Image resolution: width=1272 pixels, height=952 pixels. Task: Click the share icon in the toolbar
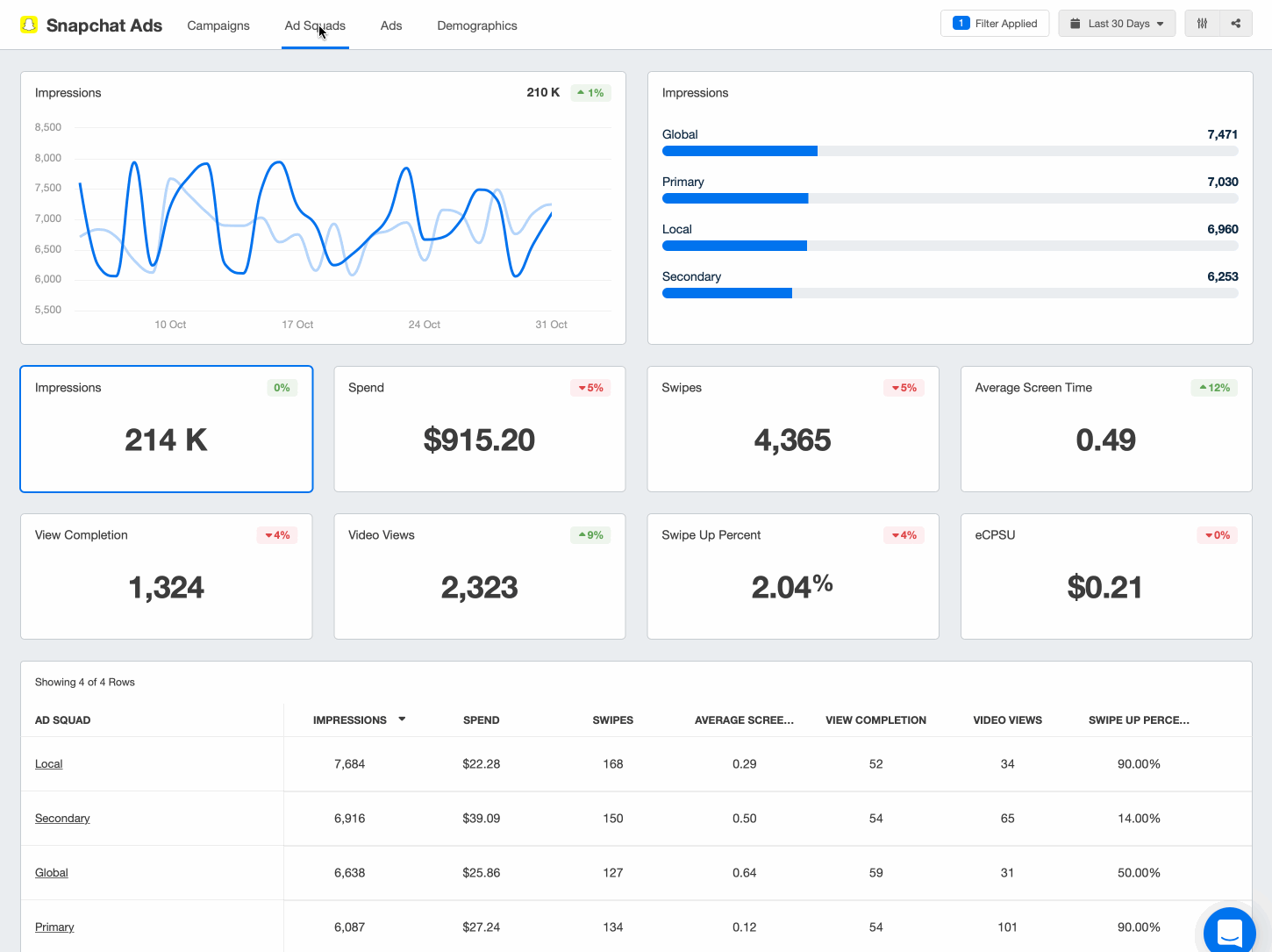click(x=1236, y=24)
